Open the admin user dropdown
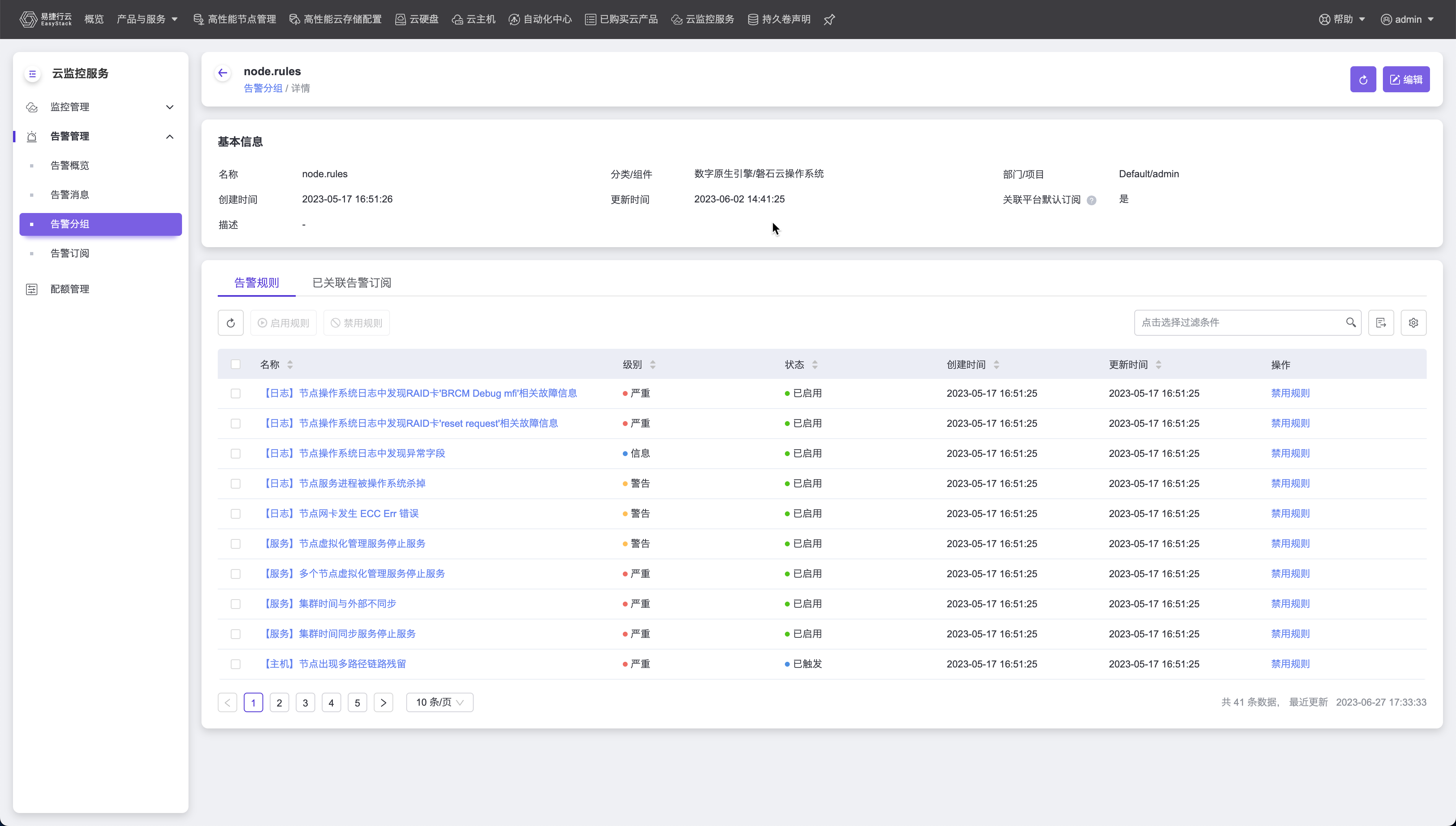Screen dimensions: 1456x826 [1407, 19]
